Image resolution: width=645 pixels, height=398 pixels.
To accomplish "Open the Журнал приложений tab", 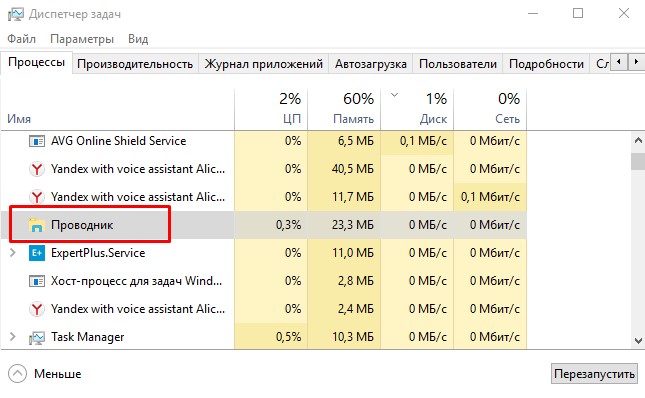I will (x=264, y=64).
